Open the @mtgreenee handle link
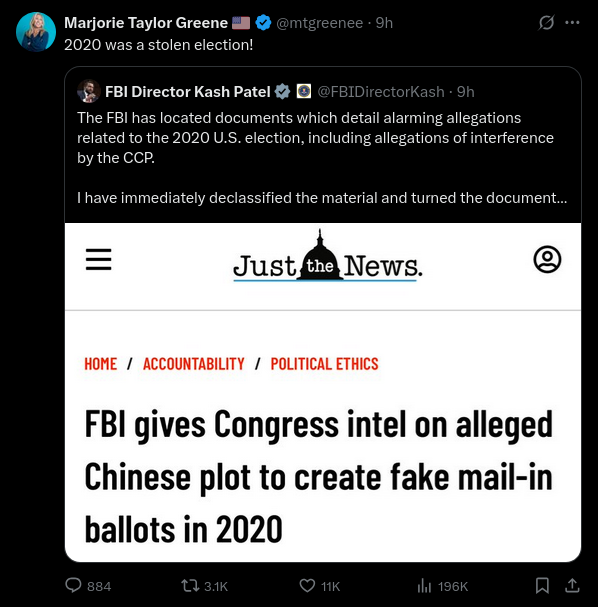The height and width of the screenshot is (607, 598). (x=320, y=23)
